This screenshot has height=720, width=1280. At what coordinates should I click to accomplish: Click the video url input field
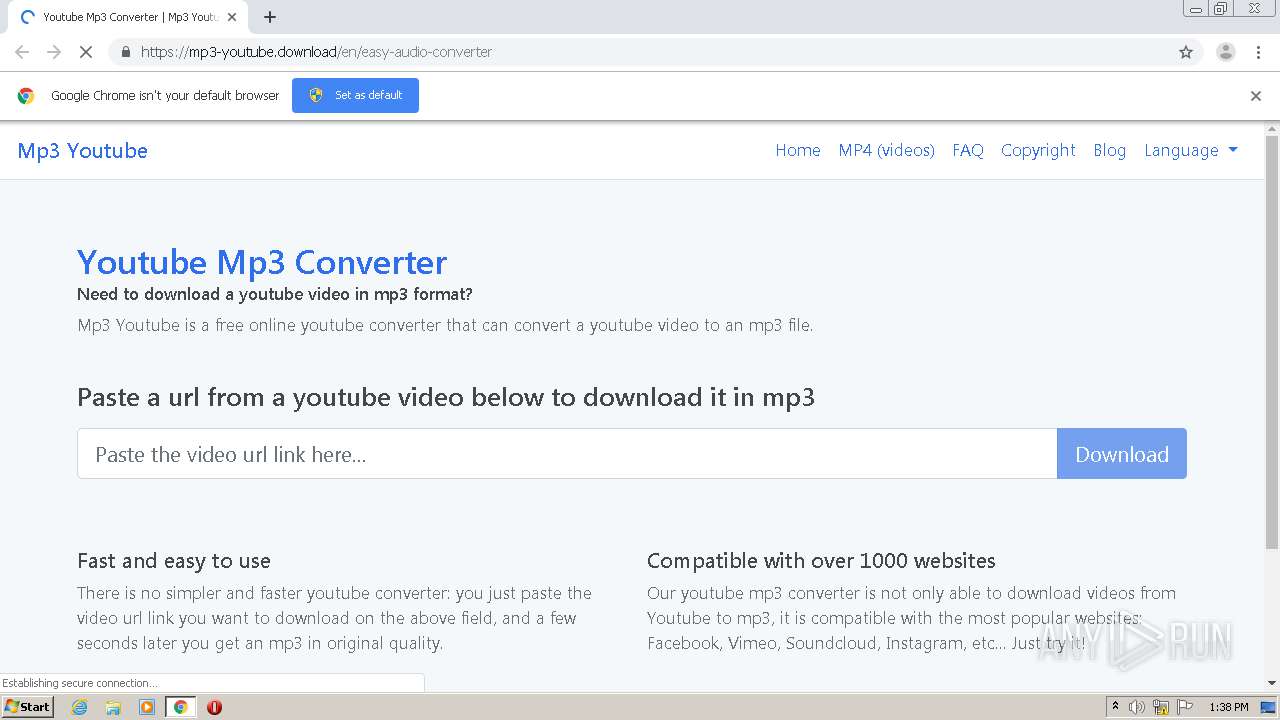tap(567, 454)
